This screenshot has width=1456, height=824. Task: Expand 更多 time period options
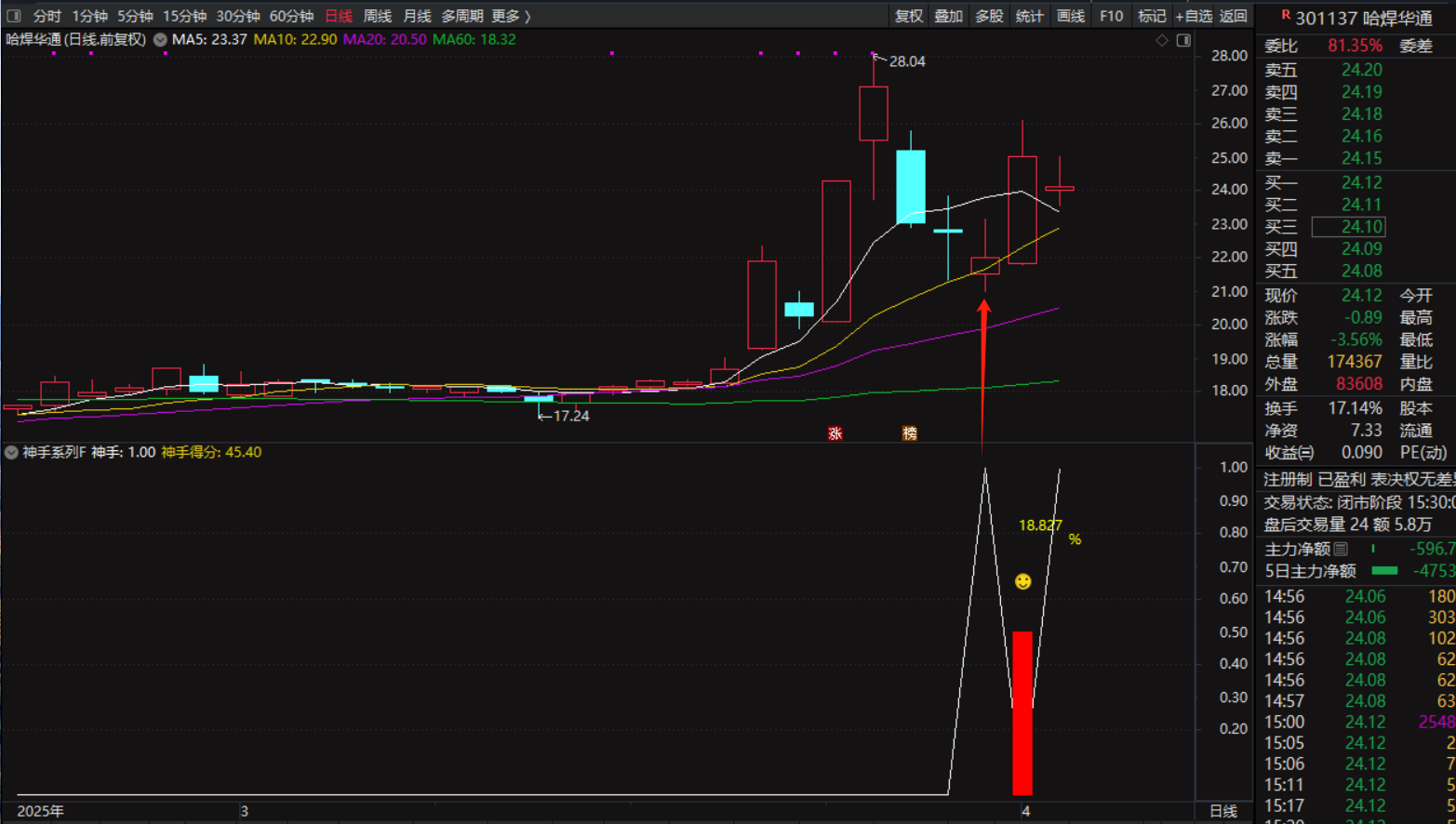[511, 16]
